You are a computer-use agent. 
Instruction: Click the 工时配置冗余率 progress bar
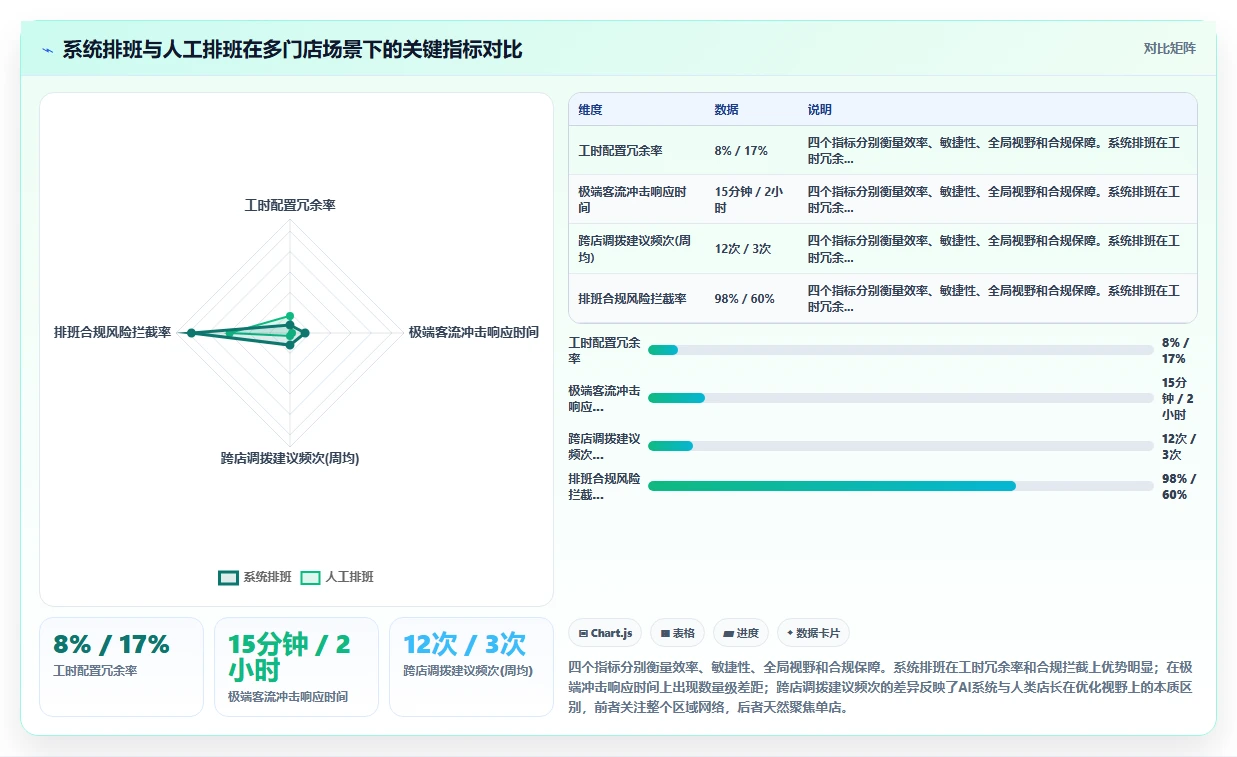(900, 350)
